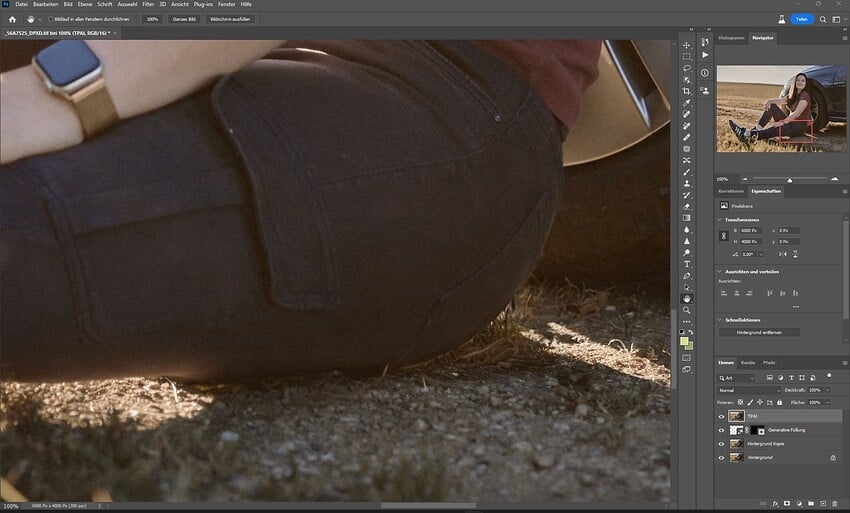Image resolution: width=850 pixels, height=513 pixels.
Task: Toggle visibility of Generative Füllung layer
Action: (x=721, y=430)
